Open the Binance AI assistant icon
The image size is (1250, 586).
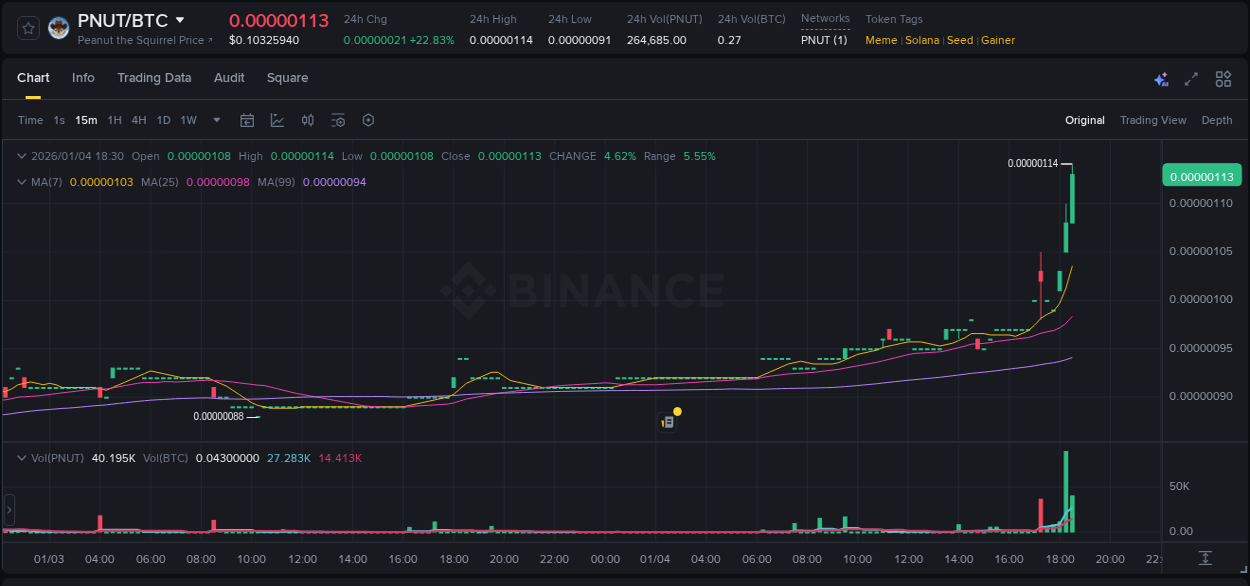pos(1161,78)
